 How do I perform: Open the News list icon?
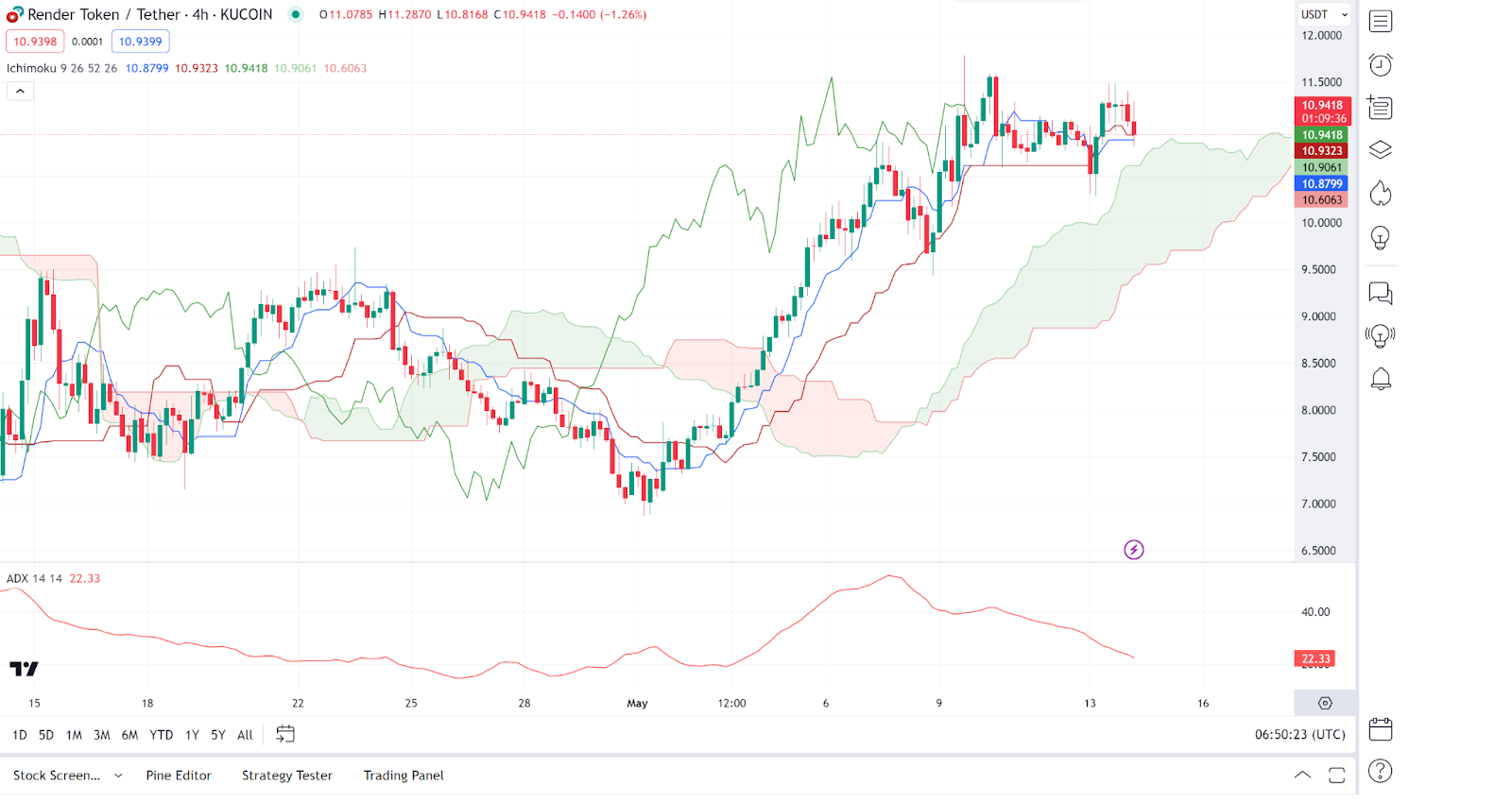click(x=1381, y=108)
